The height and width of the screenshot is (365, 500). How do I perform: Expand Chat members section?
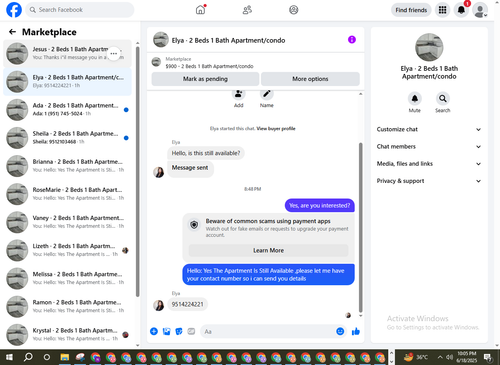429,147
